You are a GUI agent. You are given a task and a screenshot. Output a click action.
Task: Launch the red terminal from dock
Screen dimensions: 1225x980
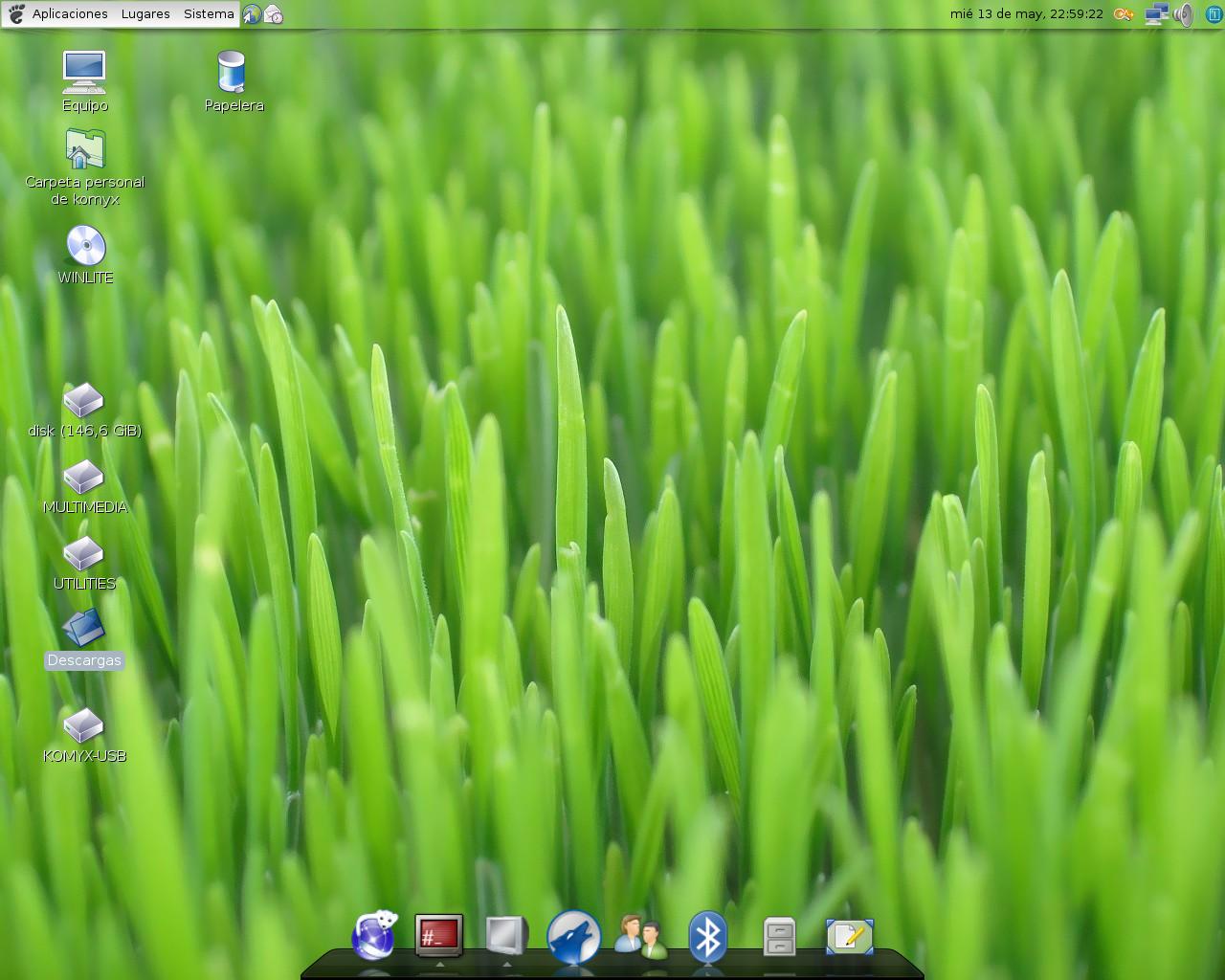pyautogui.click(x=438, y=935)
